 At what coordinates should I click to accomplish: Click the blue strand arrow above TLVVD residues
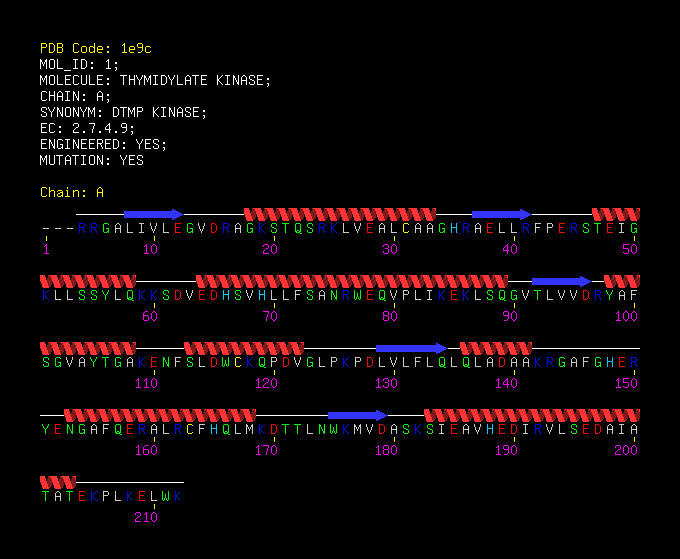click(561, 281)
